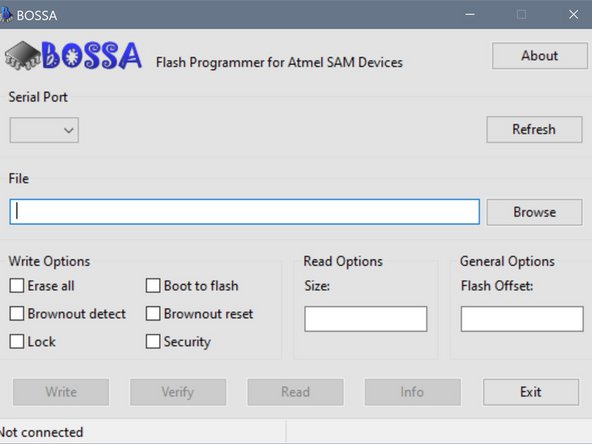Open the About dialog
This screenshot has height=444, width=592.
pyautogui.click(x=540, y=56)
